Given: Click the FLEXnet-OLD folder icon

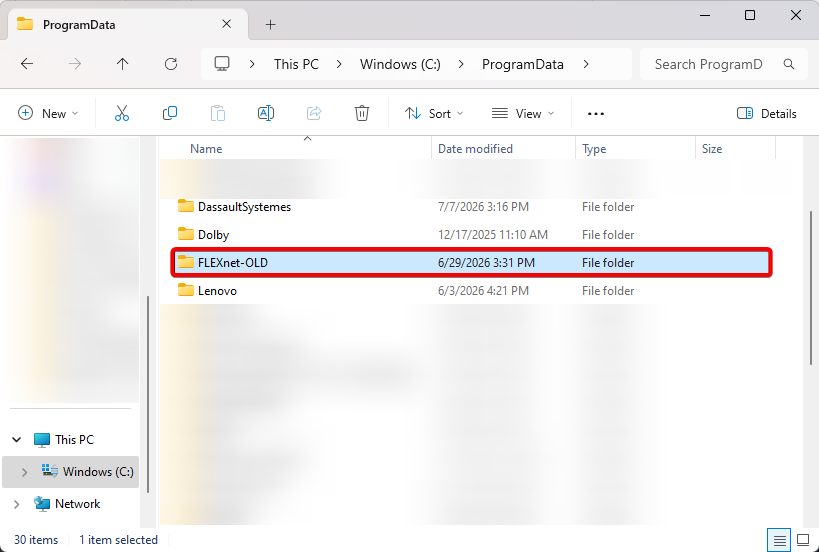Looking at the screenshot, I should (x=185, y=262).
